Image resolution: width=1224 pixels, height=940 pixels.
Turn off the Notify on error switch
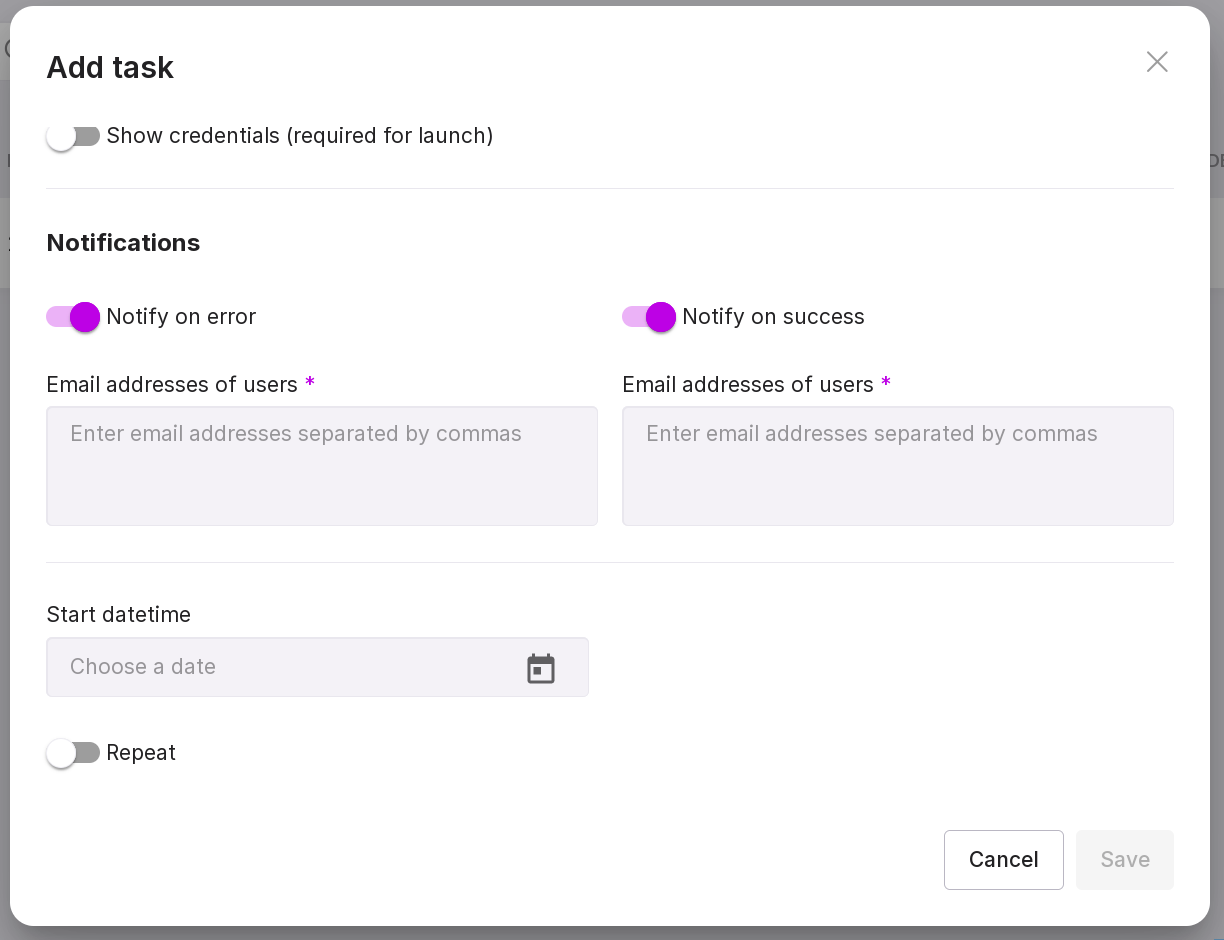coord(73,317)
